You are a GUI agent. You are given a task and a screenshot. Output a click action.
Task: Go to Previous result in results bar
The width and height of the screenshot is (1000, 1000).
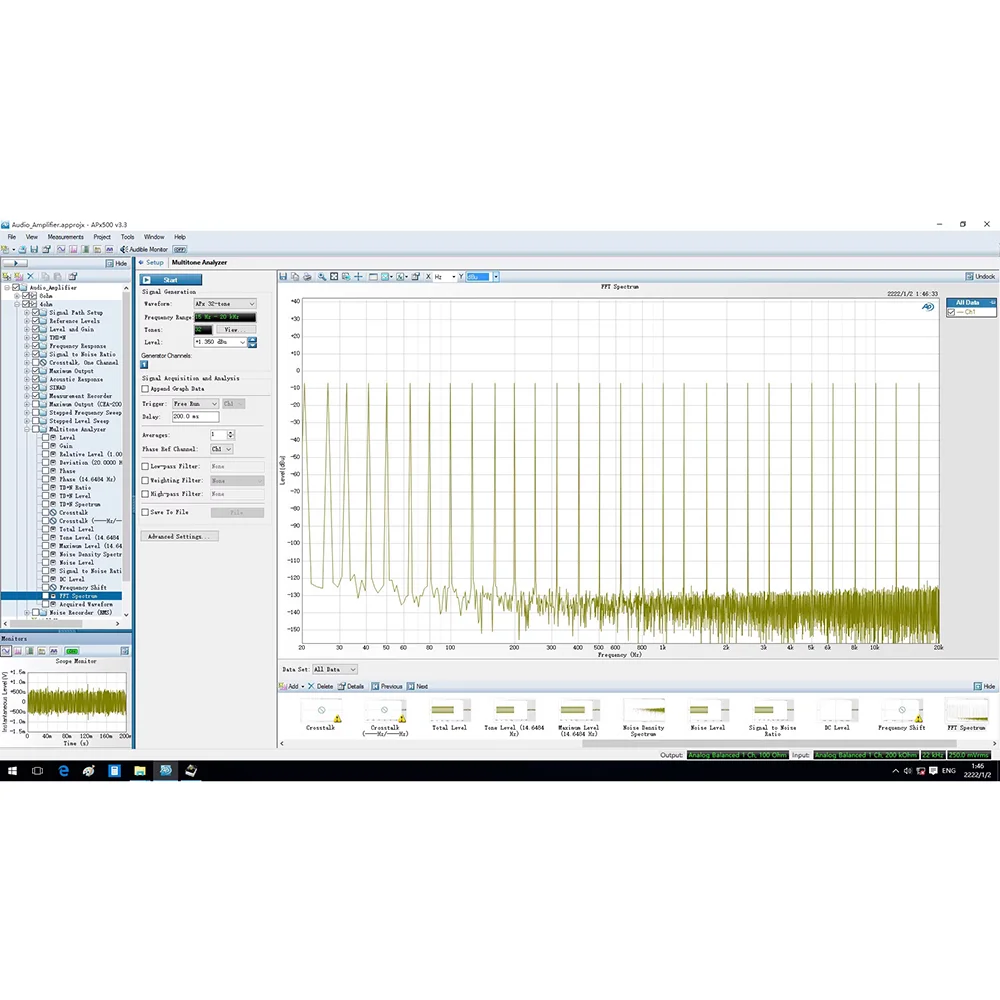tap(375, 687)
